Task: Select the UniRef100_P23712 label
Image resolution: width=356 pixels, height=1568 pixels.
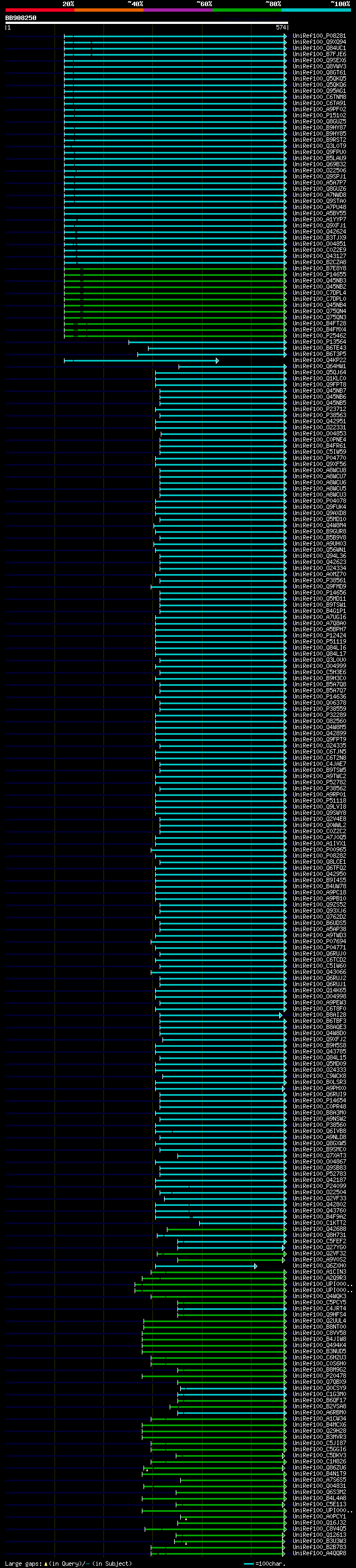Action: tap(319, 409)
